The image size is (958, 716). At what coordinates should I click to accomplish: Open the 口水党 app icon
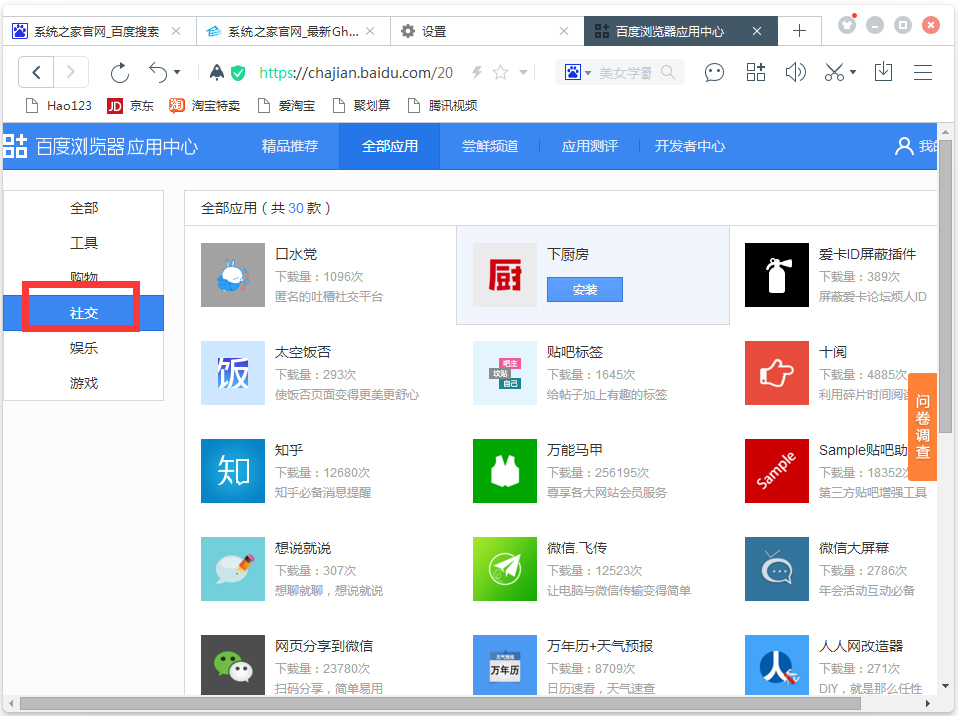coord(233,275)
